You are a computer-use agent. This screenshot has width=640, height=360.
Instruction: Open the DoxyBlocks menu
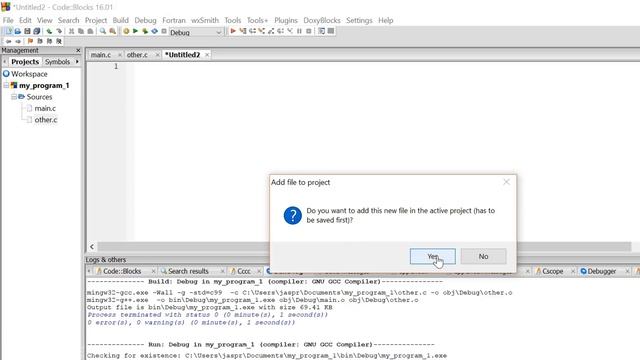322,20
